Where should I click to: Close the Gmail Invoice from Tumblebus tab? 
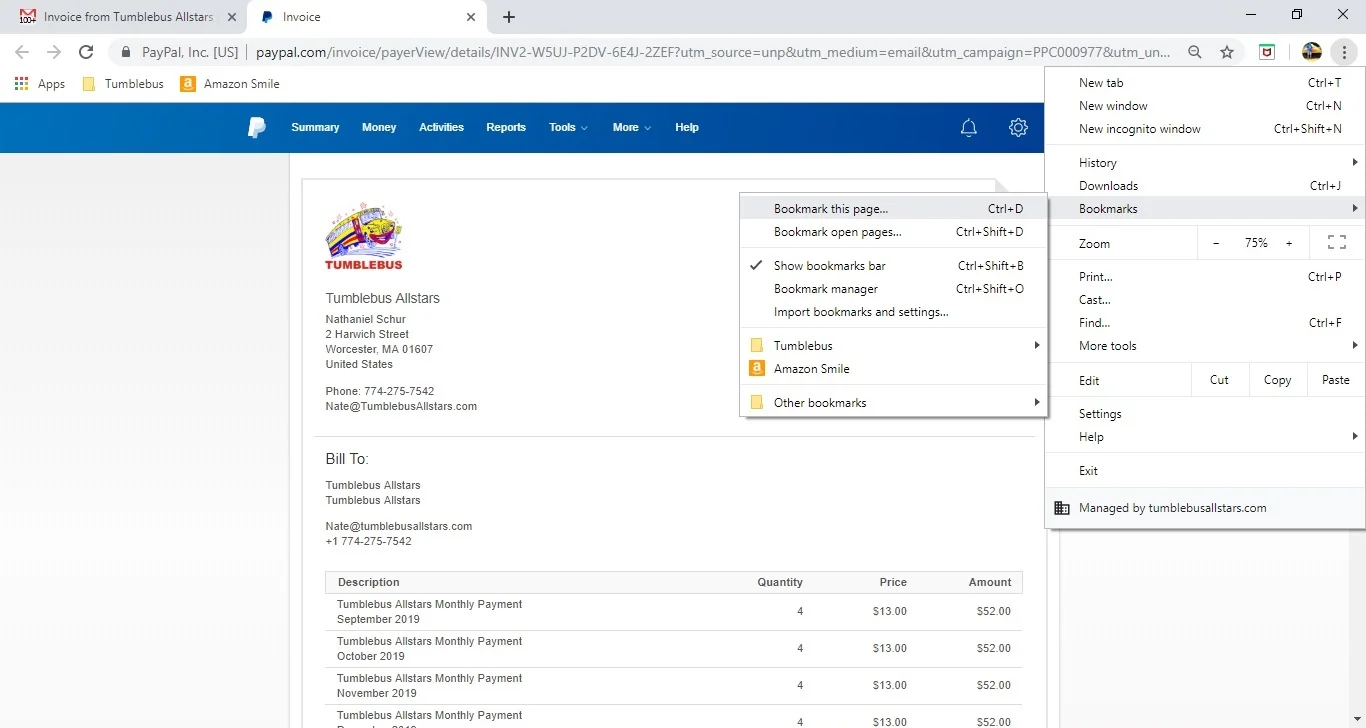click(x=232, y=17)
